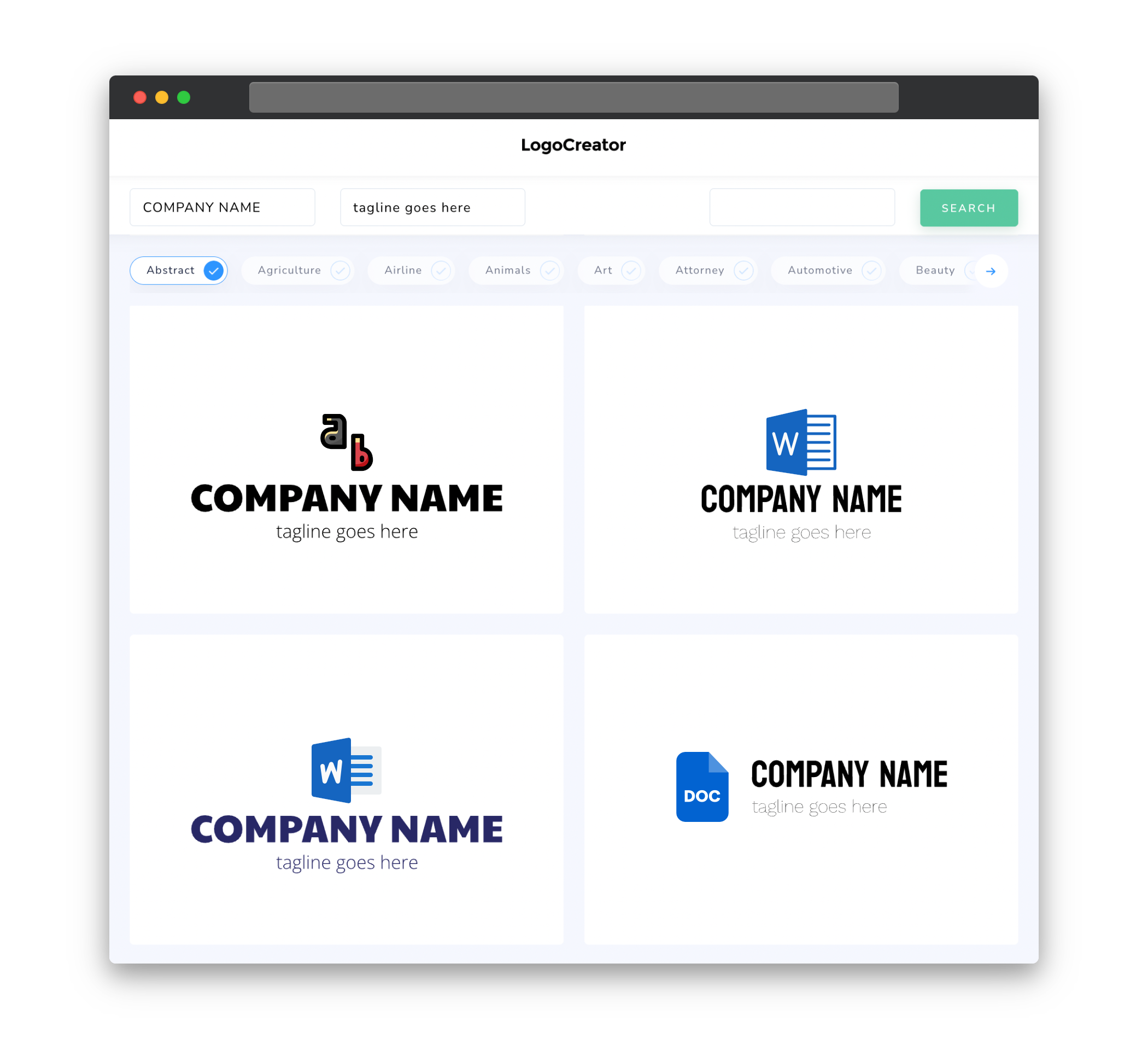Click the LogoCreator app title menu

tap(573, 145)
